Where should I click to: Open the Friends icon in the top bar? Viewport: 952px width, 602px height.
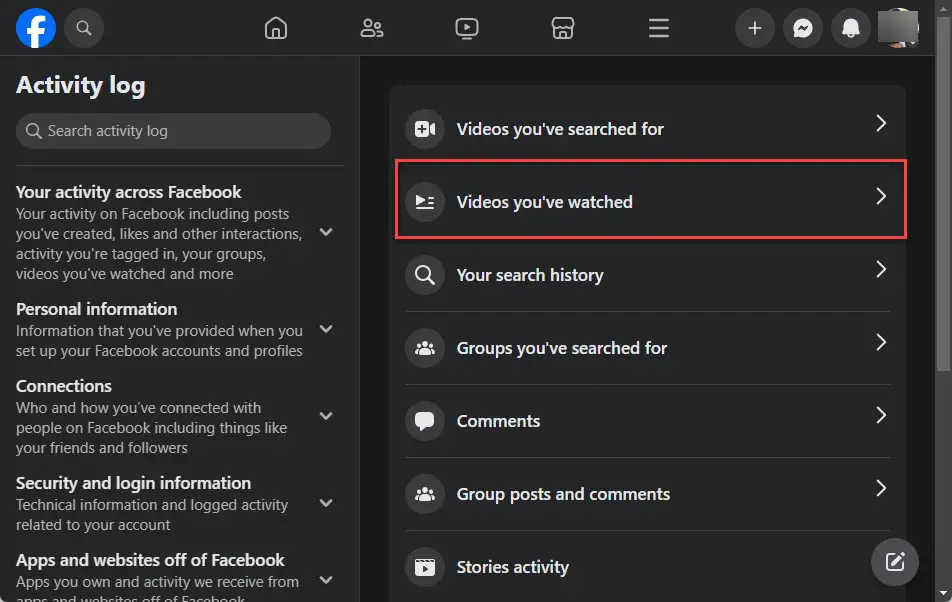click(x=372, y=28)
